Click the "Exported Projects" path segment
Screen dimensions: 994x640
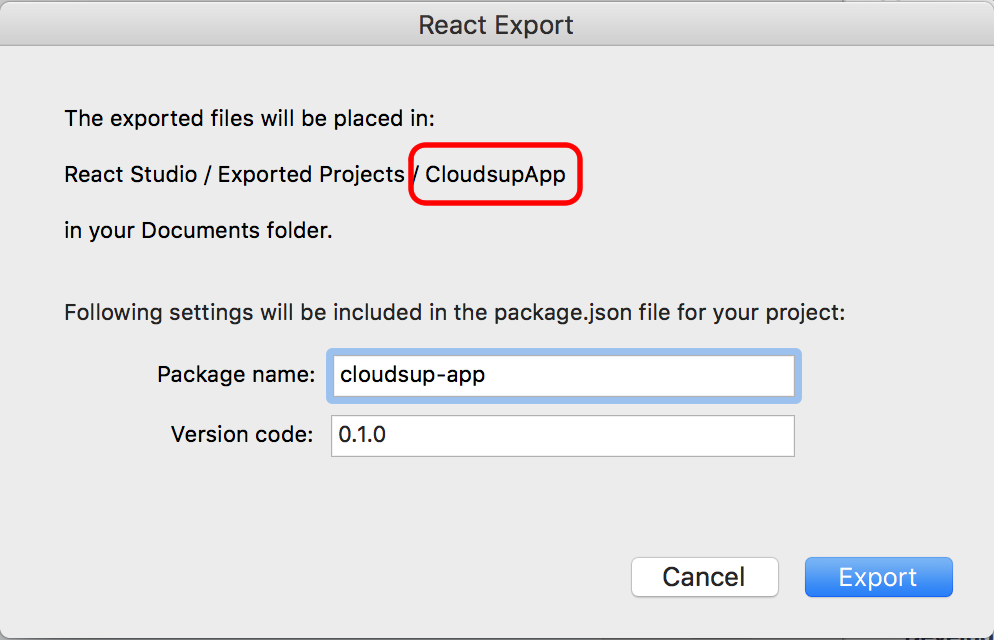310,175
